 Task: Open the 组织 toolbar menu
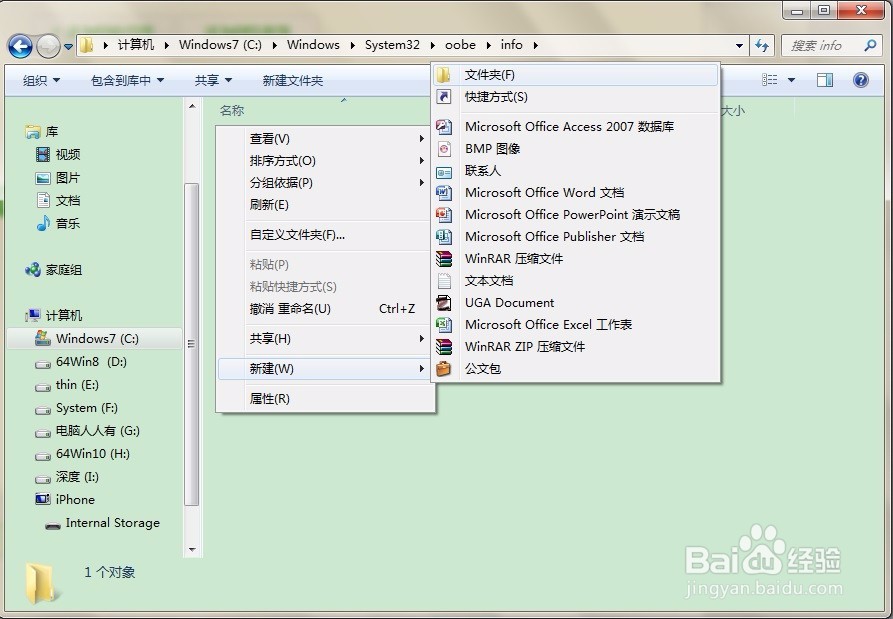coord(41,80)
